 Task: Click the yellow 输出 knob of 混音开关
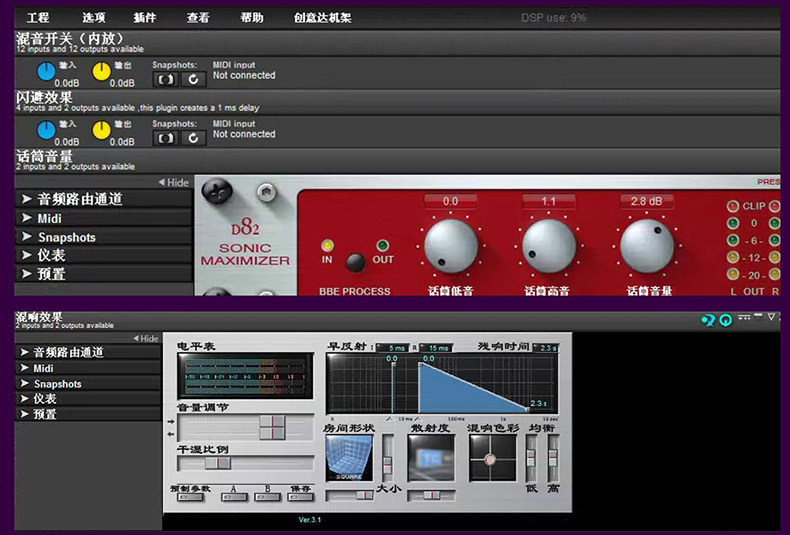point(101,72)
